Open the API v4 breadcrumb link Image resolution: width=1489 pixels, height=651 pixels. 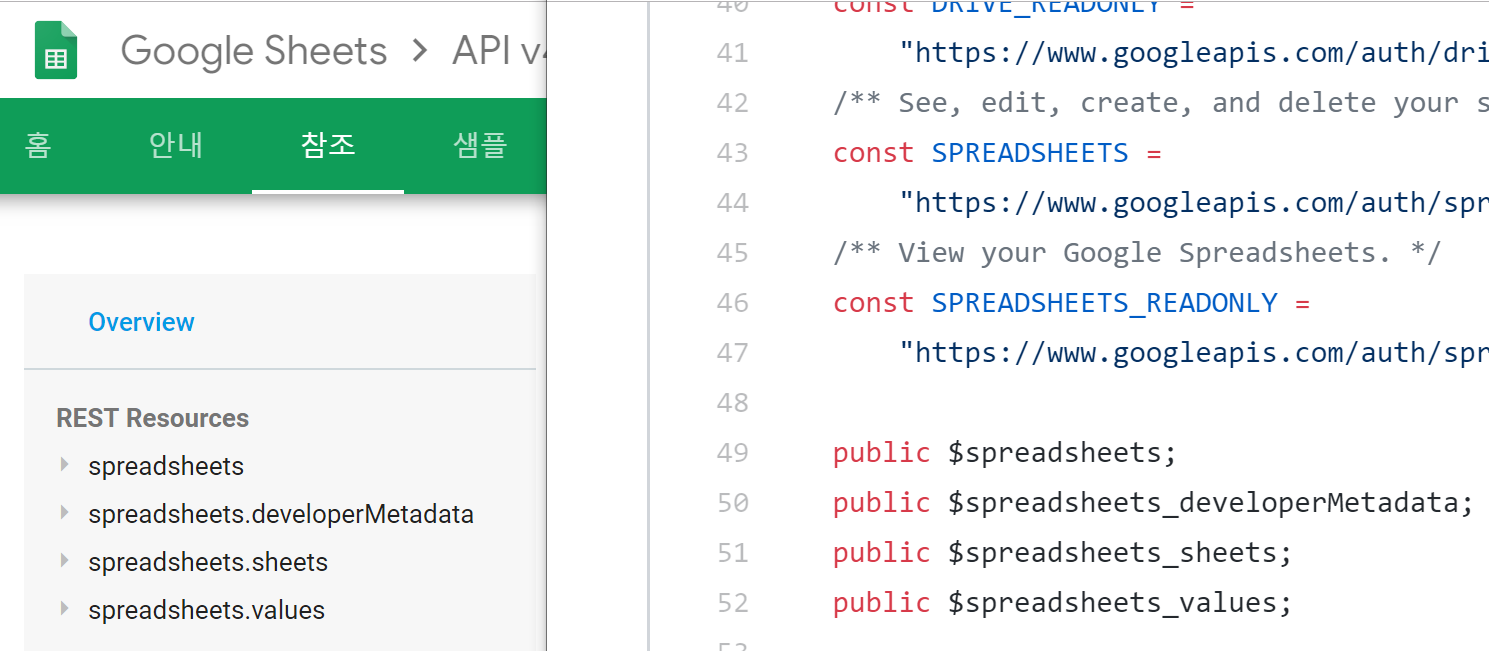point(499,51)
